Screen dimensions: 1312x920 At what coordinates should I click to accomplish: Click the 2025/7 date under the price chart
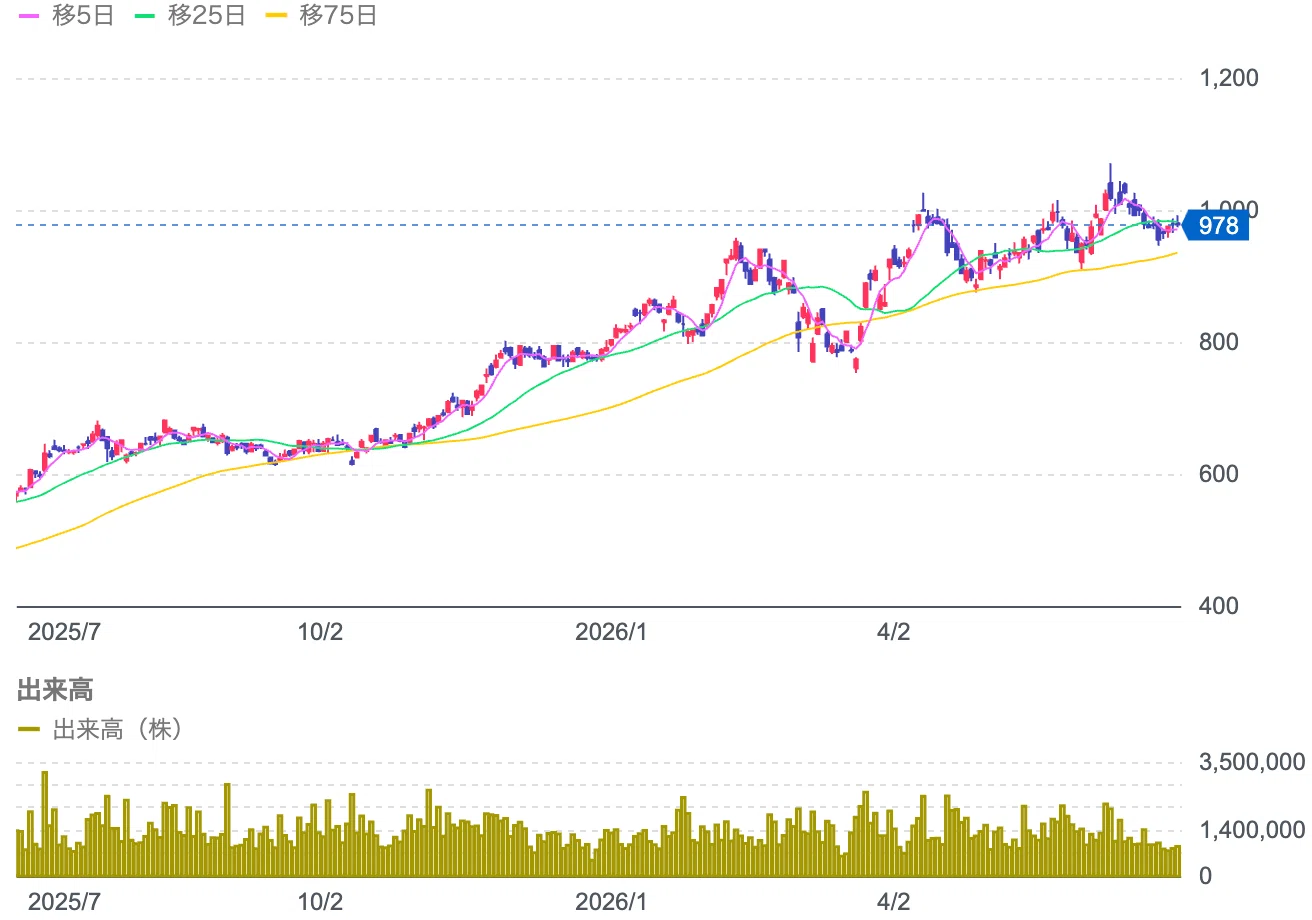tap(65, 632)
